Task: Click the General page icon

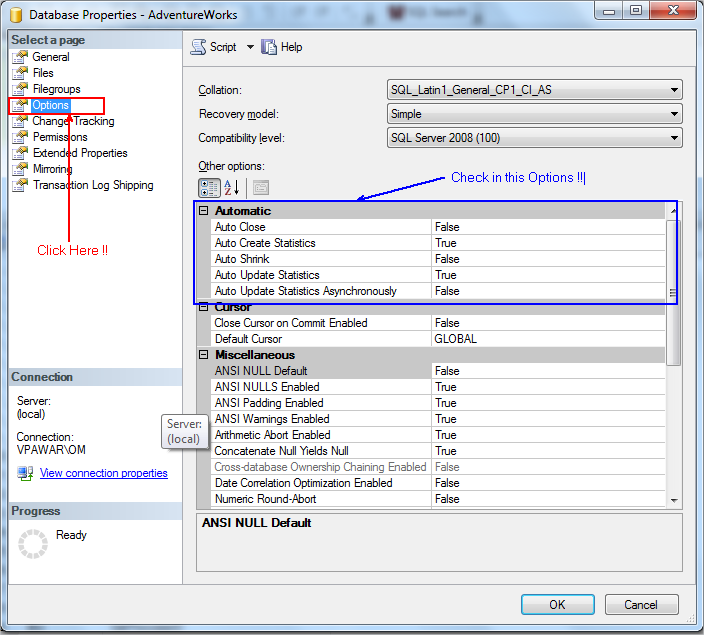Action: tap(20, 57)
